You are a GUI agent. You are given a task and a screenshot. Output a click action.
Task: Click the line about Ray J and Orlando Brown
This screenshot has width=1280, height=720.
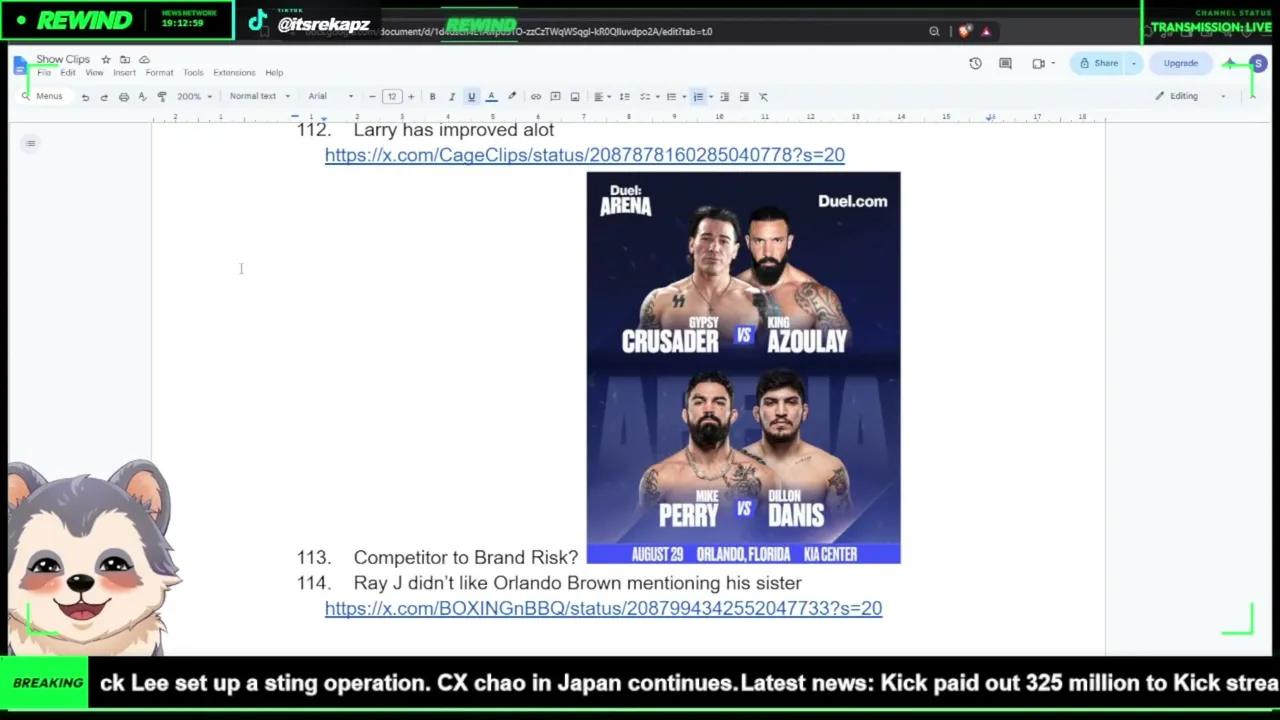(x=577, y=583)
